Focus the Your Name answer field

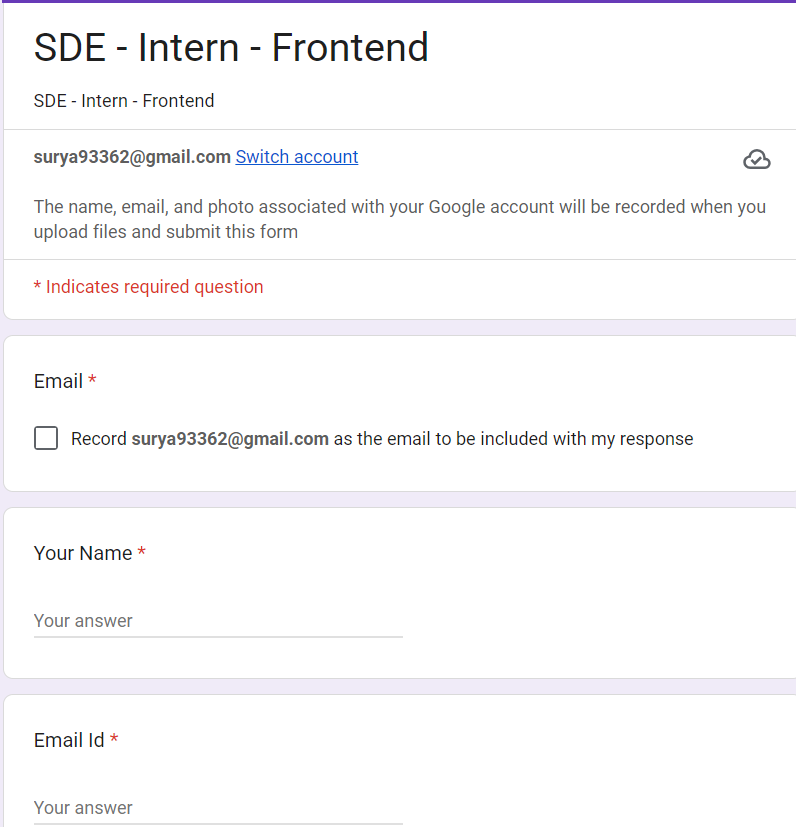click(218, 621)
